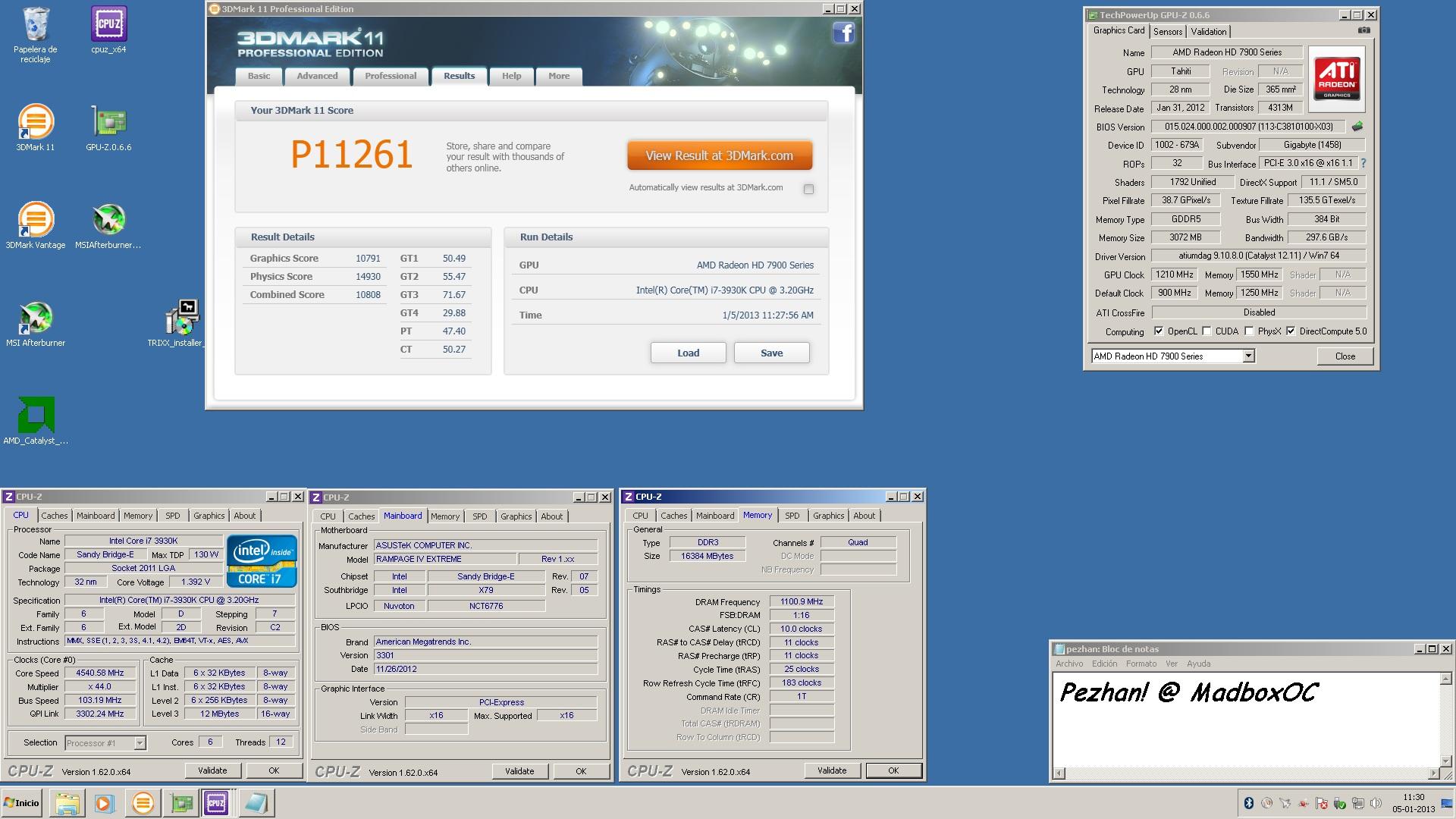
Task: Click the ATI Radeon logo in GPU-Z
Action: point(1337,79)
